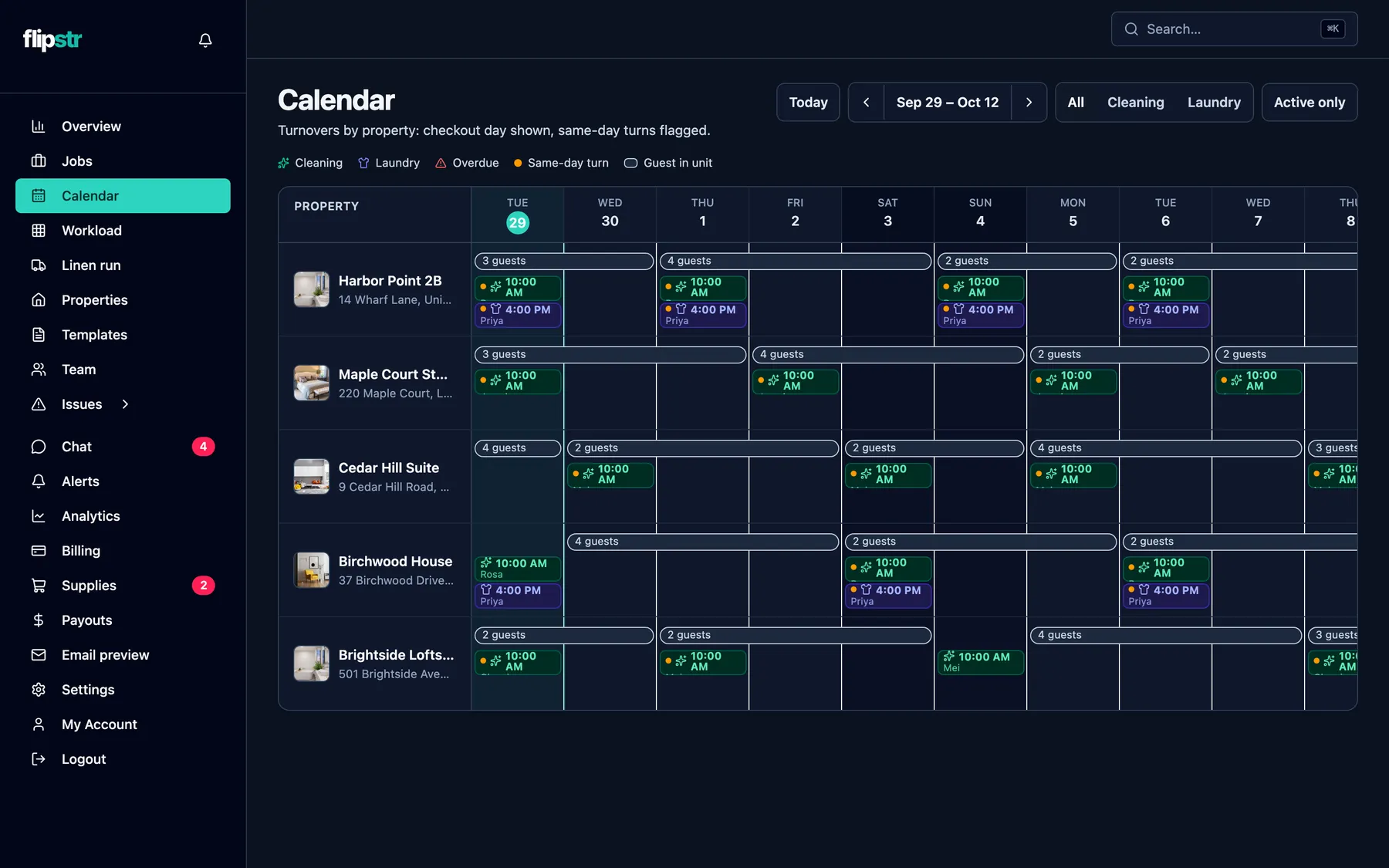Click the flipstr logo
Screen dimensions: 1389x868
52,39
